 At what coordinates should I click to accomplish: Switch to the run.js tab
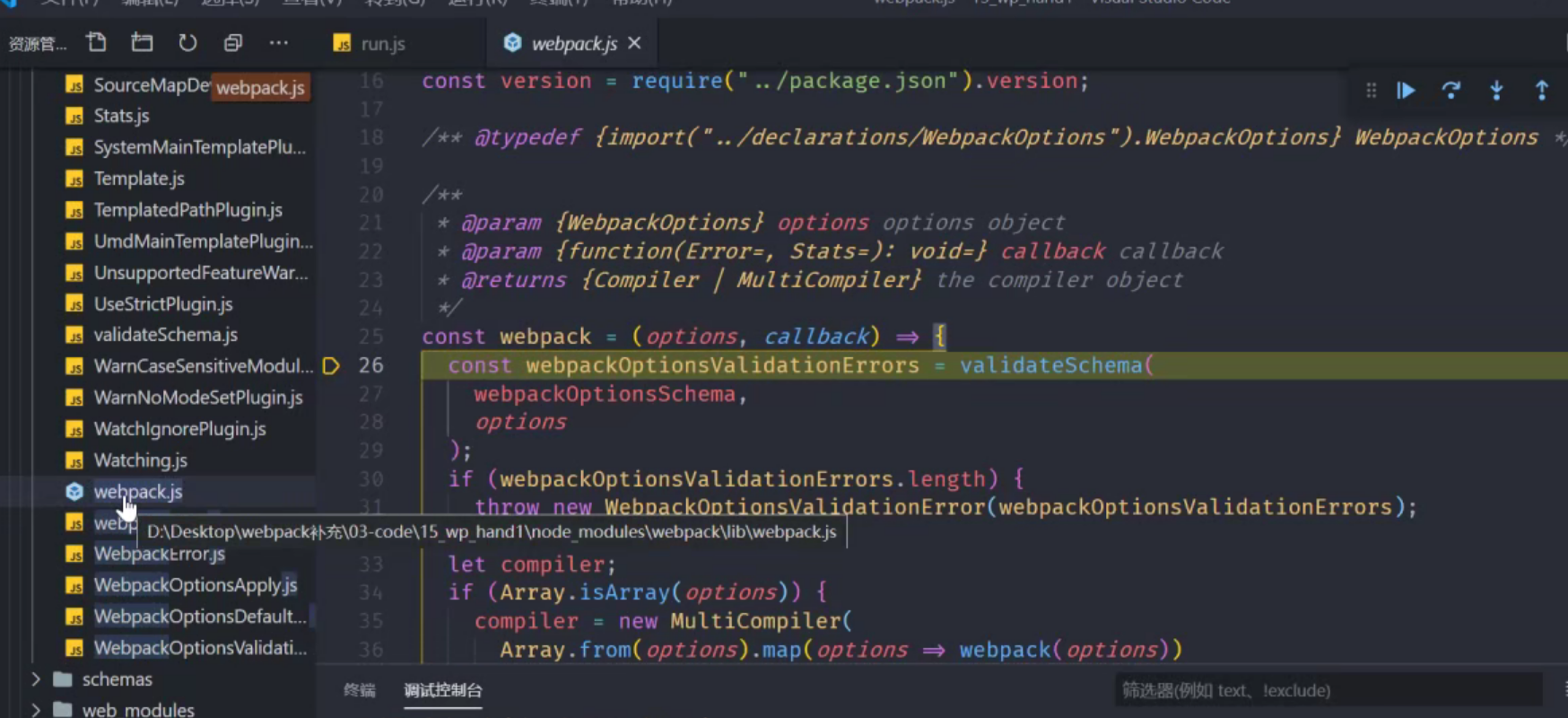(x=382, y=43)
